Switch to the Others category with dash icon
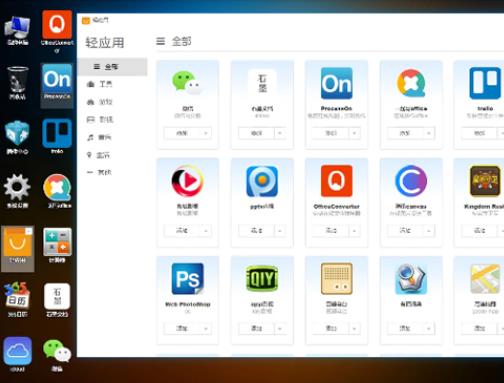This screenshot has height=383, width=504. coord(112,172)
